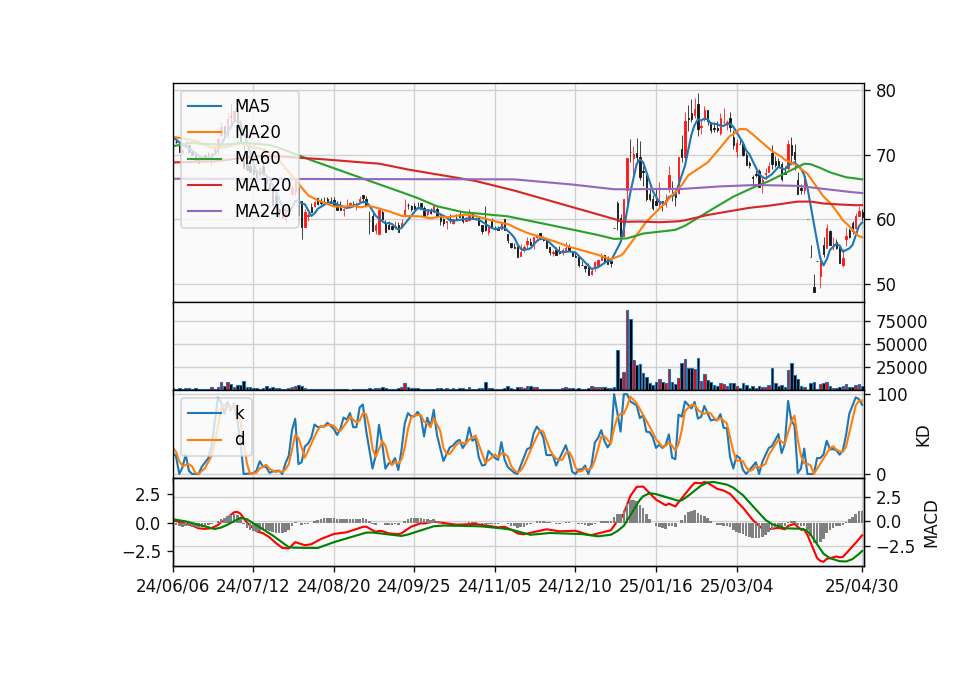The height and width of the screenshot is (690, 960).
Task: Click the red MA120 legend line sample
Action: 204,185
